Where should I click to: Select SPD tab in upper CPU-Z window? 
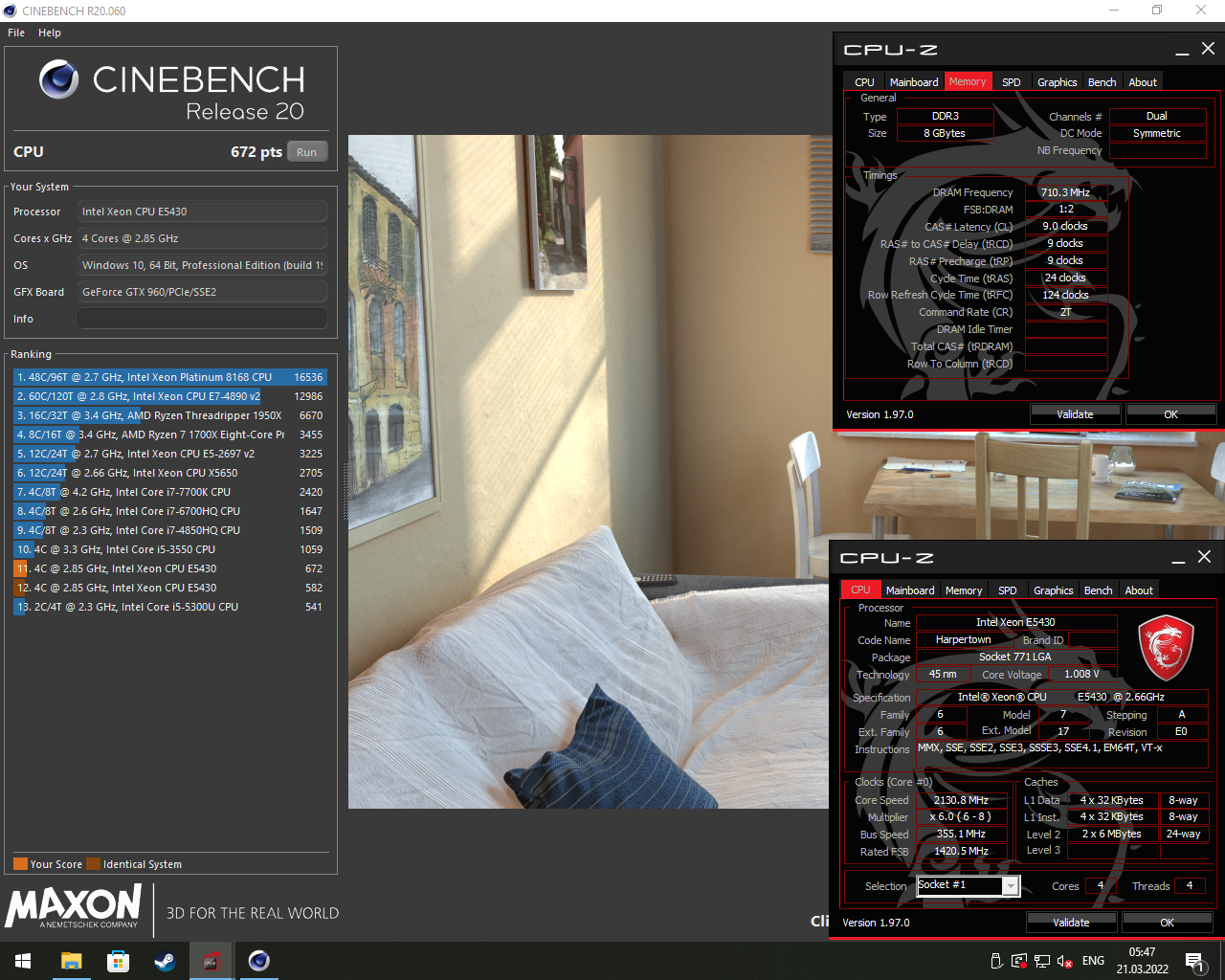click(x=1012, y=82)
